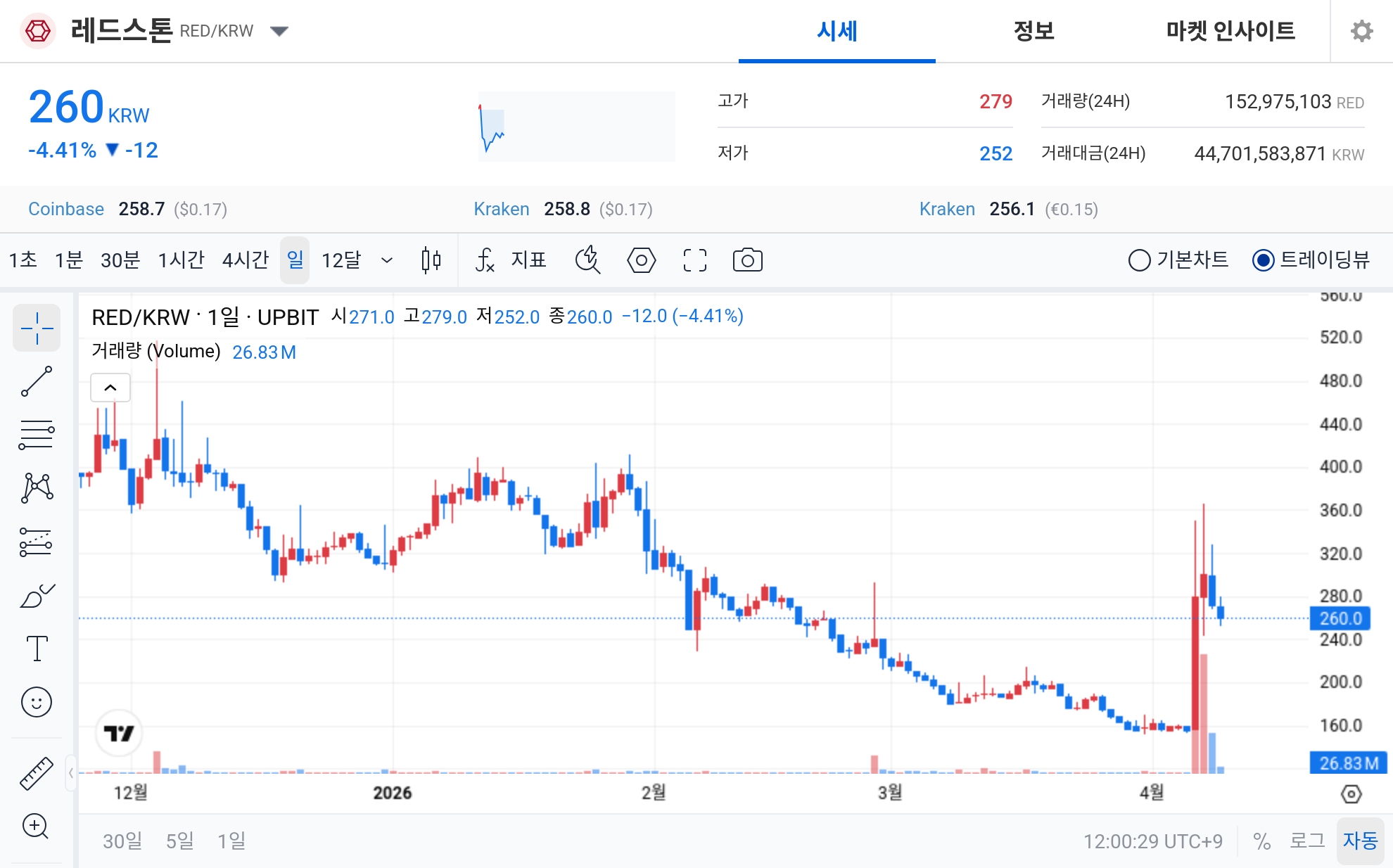This screenshot has height=868, width=1393.
Task: Open the 지표 indicators button
Action: [x=511, y=260]
